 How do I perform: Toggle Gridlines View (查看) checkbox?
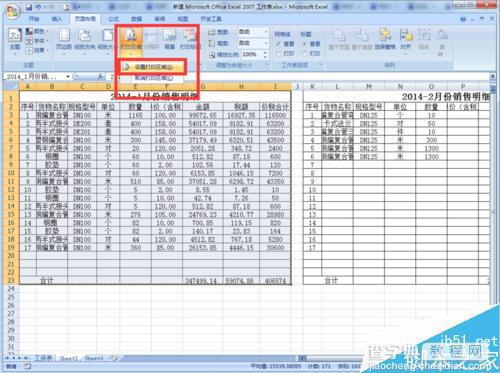click(x=278, y=44)
